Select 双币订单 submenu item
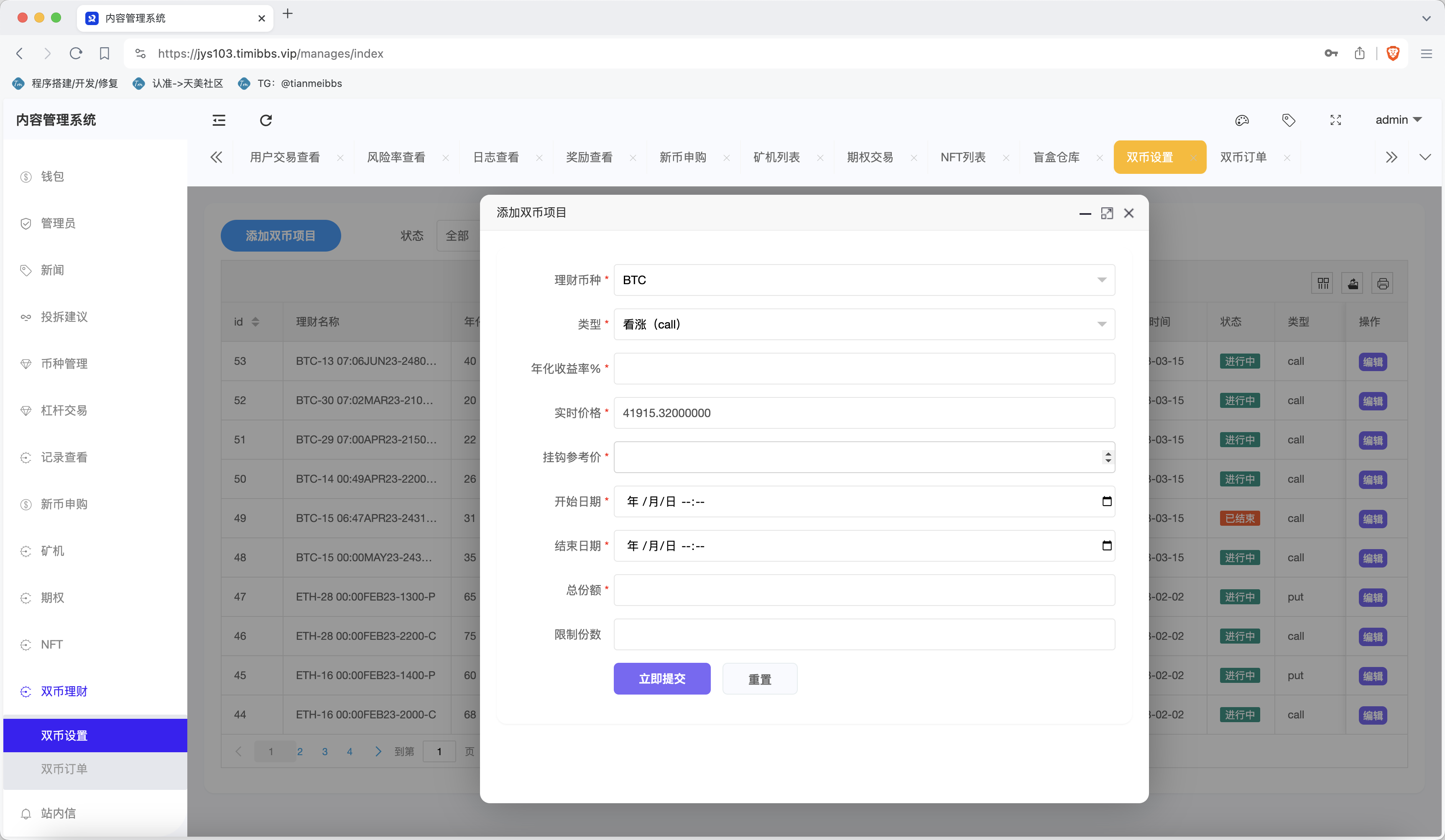 95,769
